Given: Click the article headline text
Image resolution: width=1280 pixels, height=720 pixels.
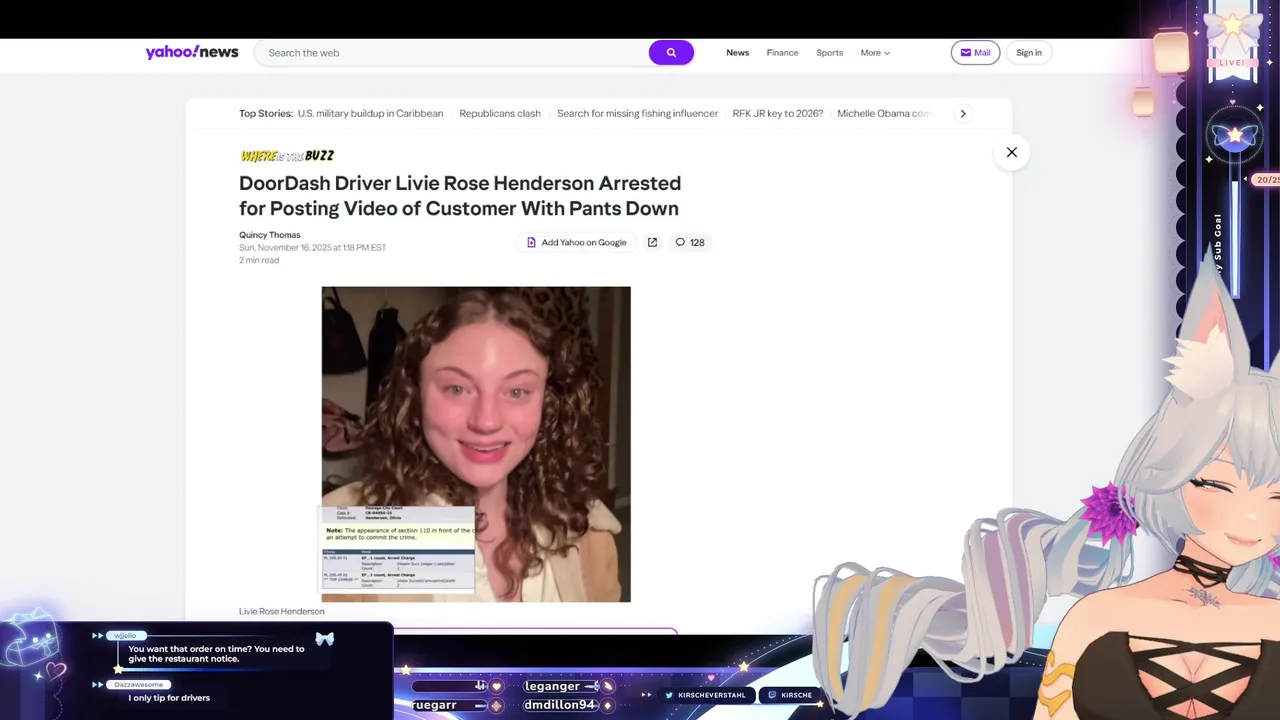Looking at the screenshot, I should point(460,196).
